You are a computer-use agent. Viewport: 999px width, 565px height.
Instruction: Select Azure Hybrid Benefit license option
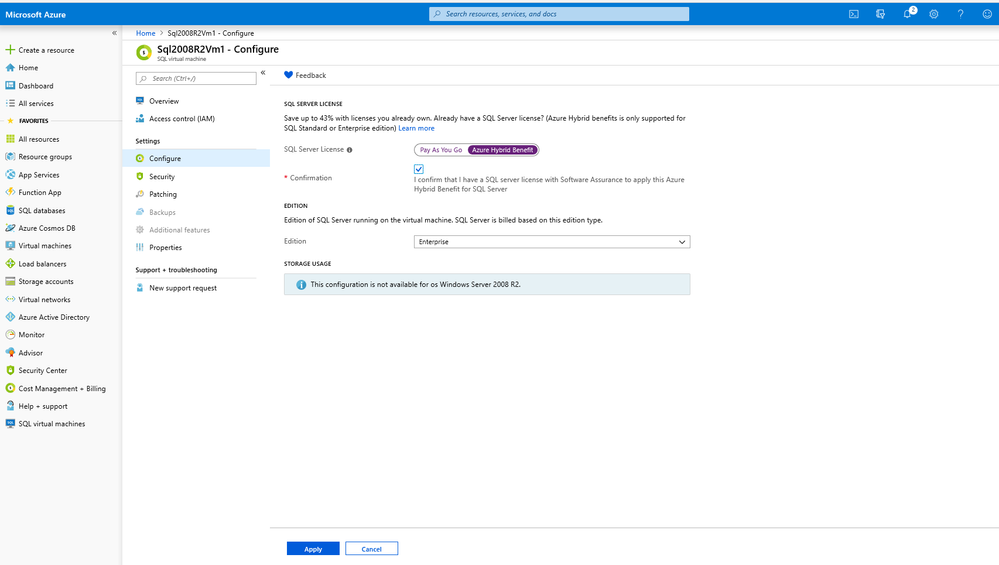pyautogui.click(x=503, y=150)
